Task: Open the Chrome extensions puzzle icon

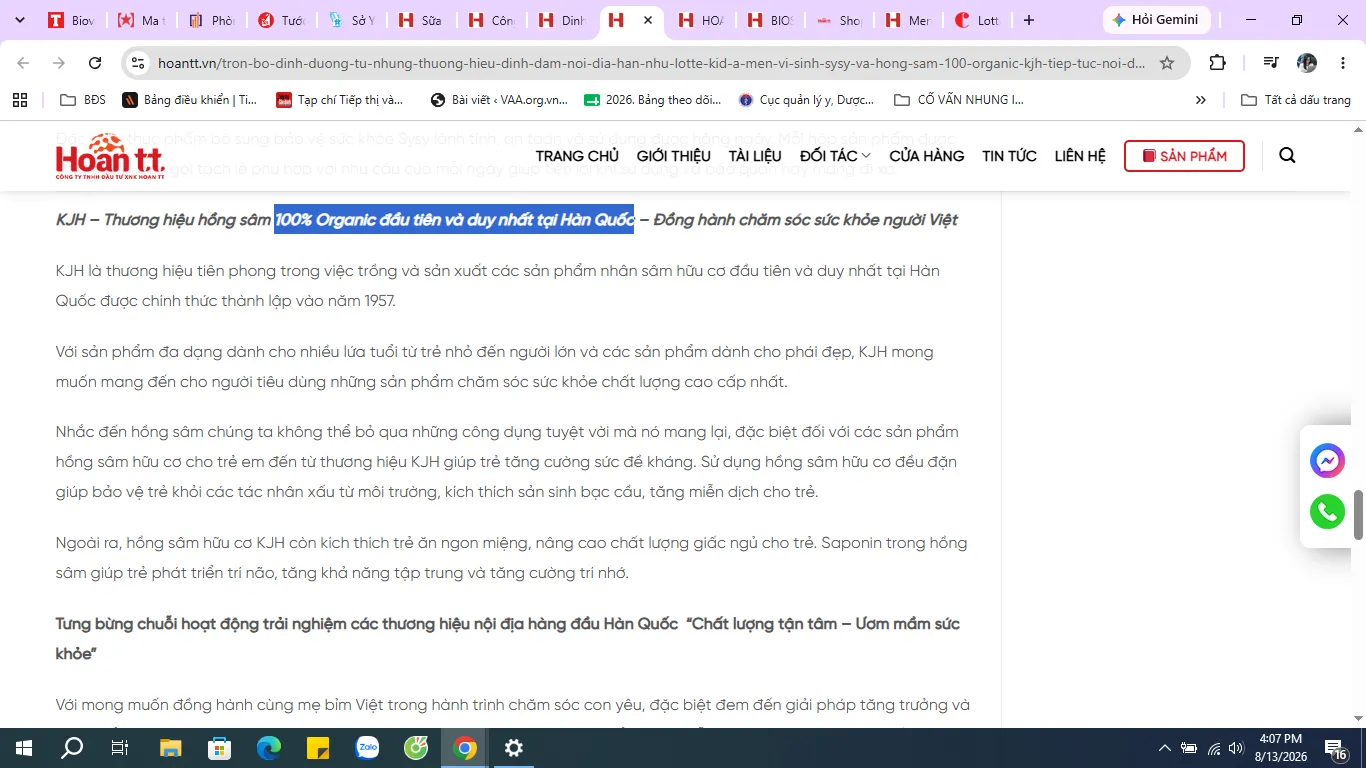Action: (1217, 63)
